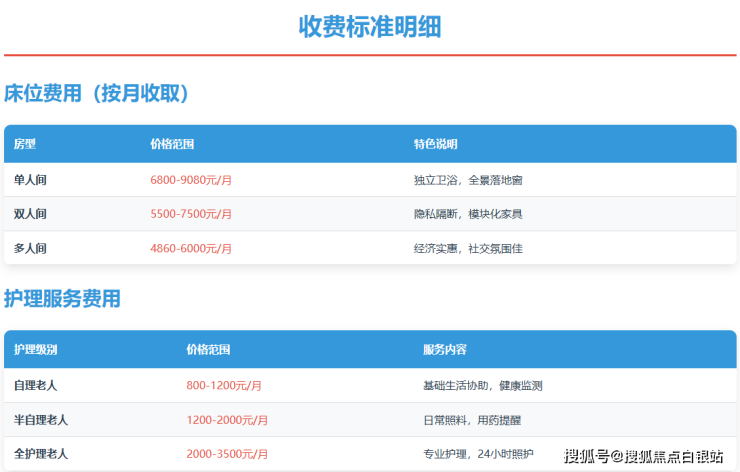Select the 自理老人 row label
The height and width of the screenshot is (472, 740).
36,385
